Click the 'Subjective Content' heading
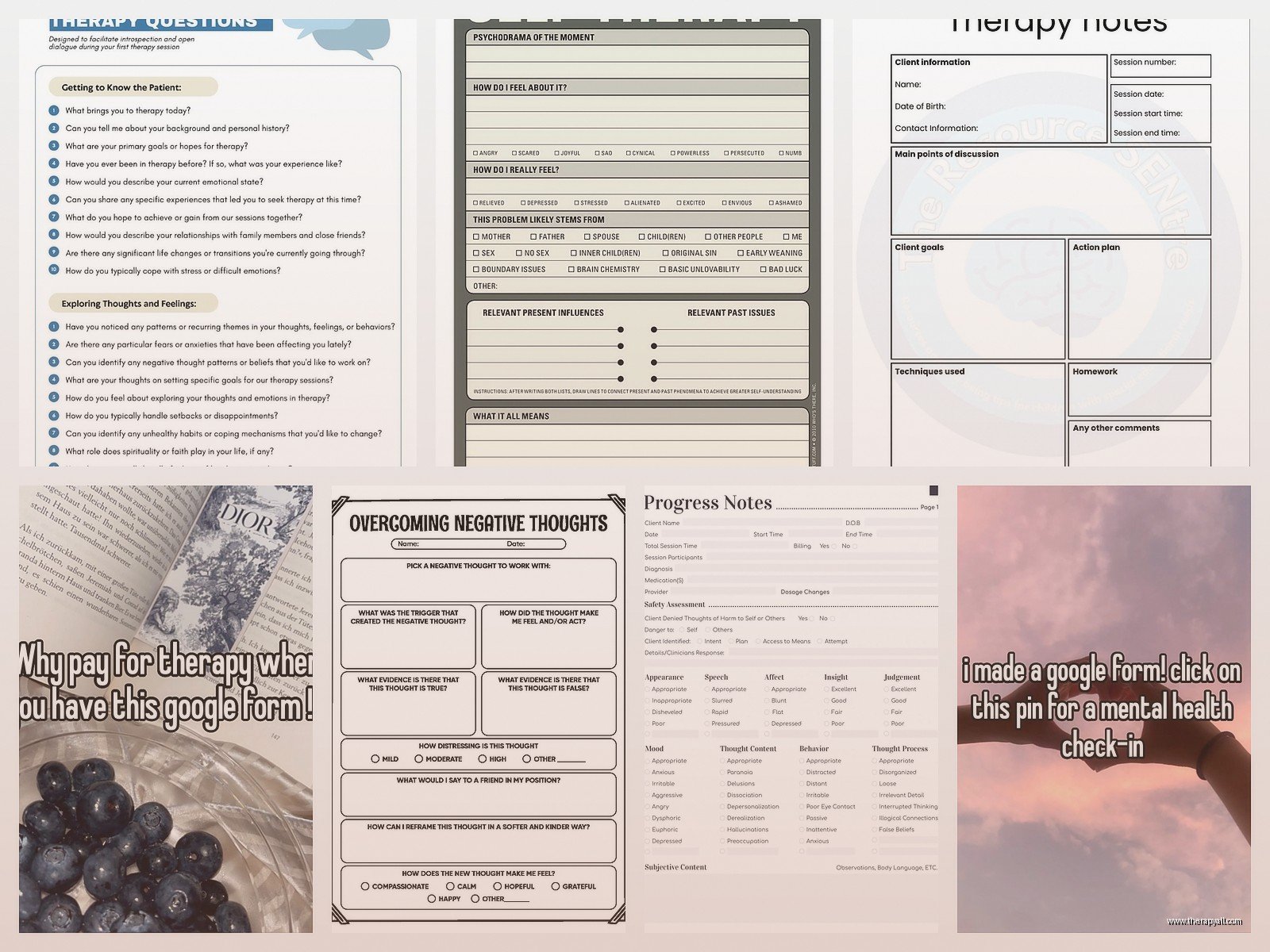The height and width of the screenshot is (952, 1270). click(x=675, y=867)
